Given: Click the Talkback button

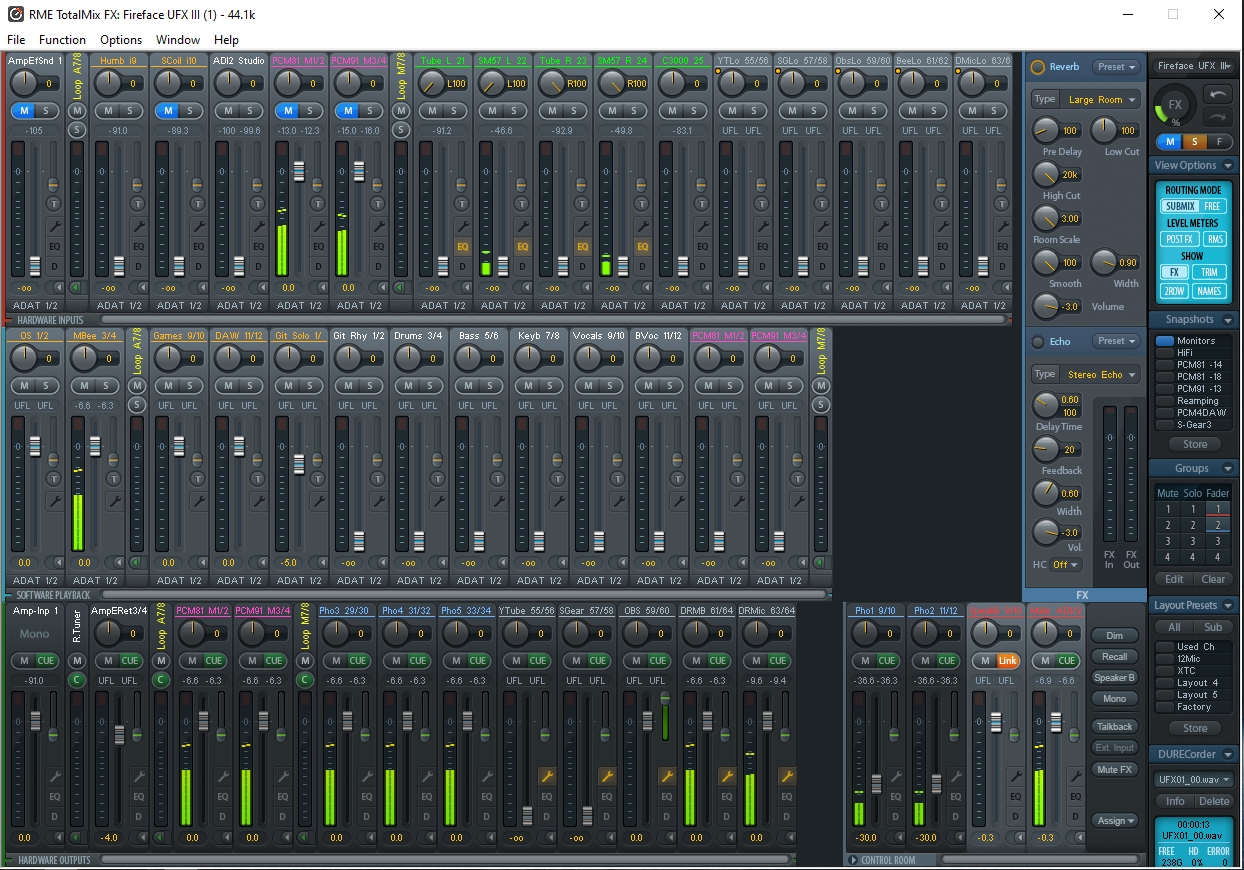Looking at the screenshot, I should point(1115,727).
